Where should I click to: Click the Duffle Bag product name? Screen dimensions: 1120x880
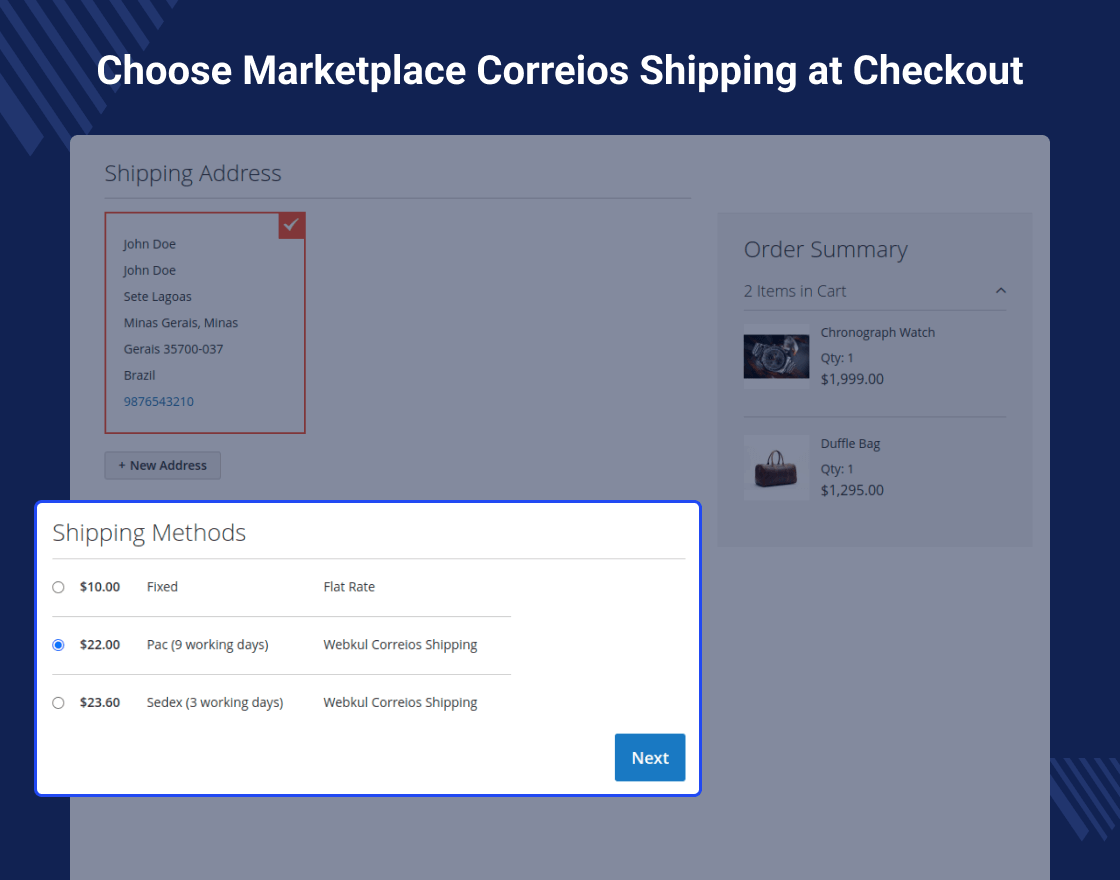(x=850, y=444)
